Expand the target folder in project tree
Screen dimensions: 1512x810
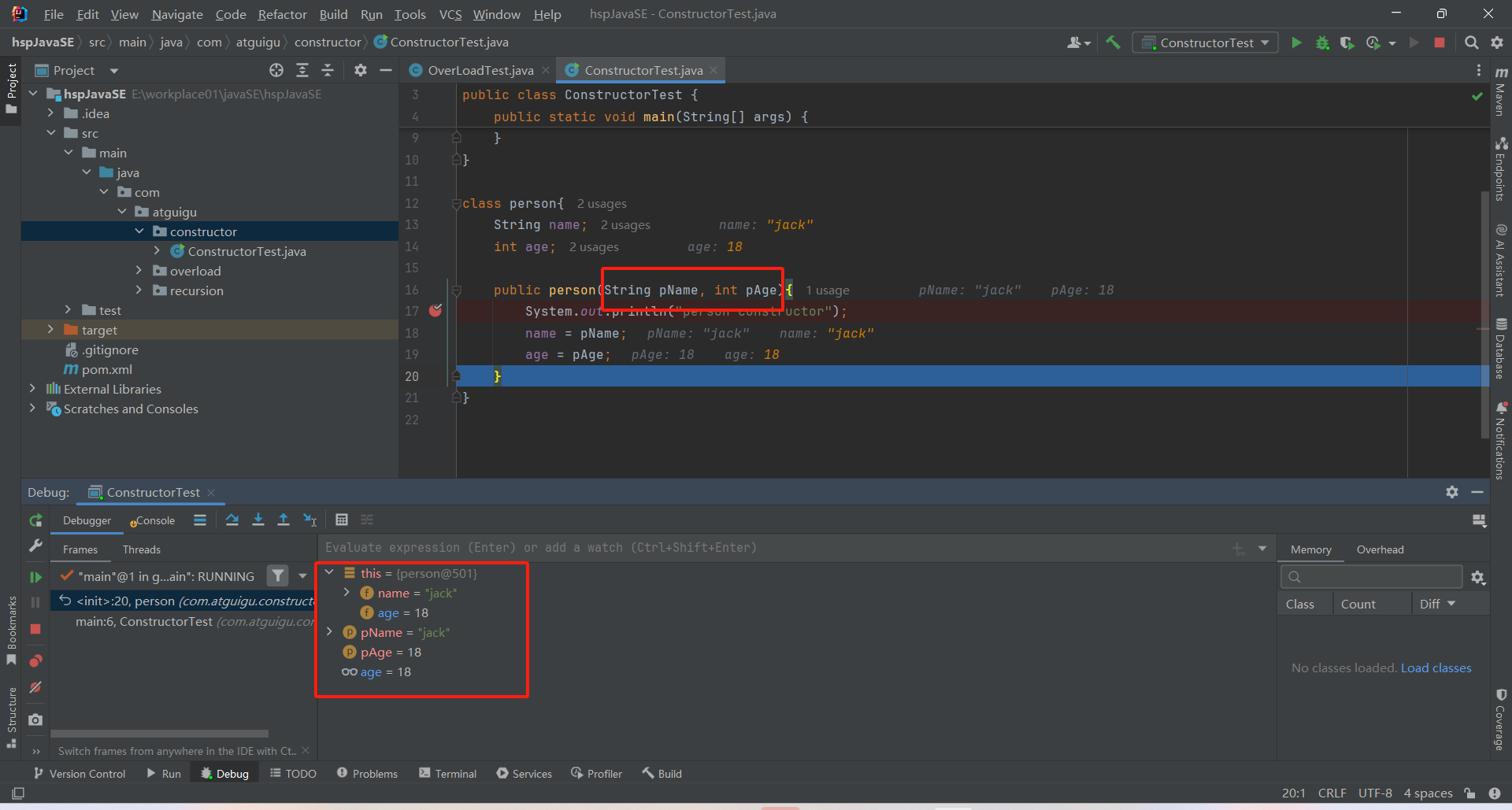(x=50, y=330)
